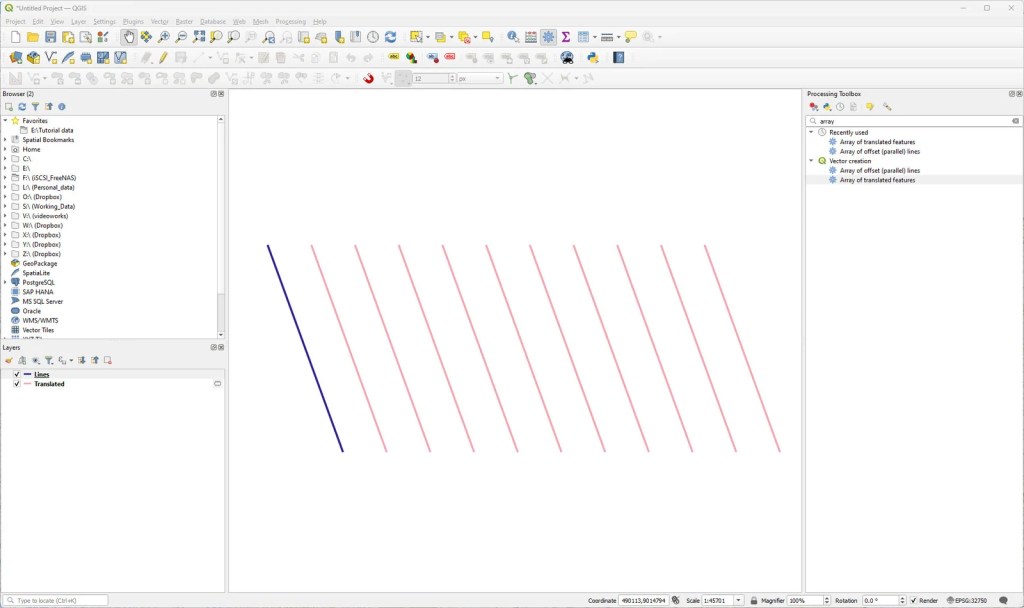Open the Vector menu
Screen dimensions: 1024x608
(x=159, y=21)
